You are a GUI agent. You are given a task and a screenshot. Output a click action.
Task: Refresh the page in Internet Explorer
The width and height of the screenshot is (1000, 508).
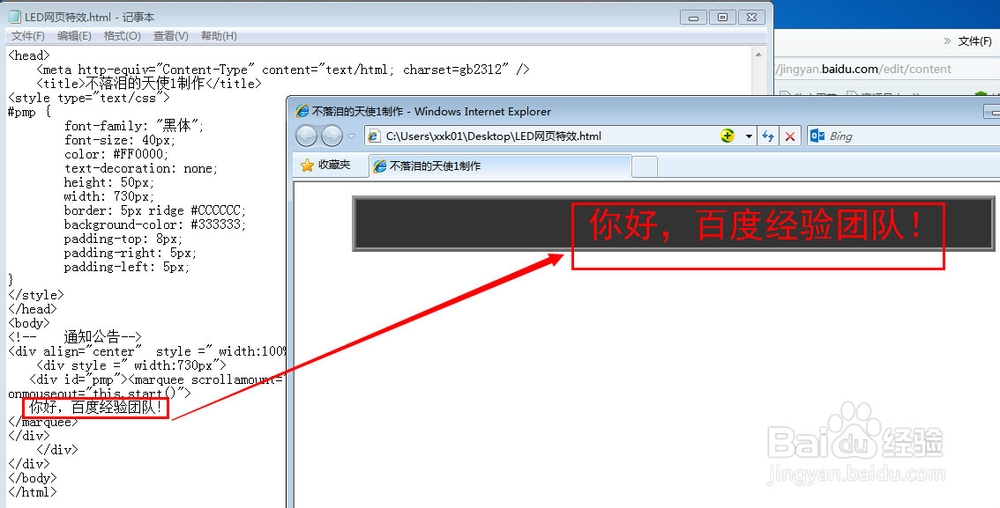(x=768, y=136)
